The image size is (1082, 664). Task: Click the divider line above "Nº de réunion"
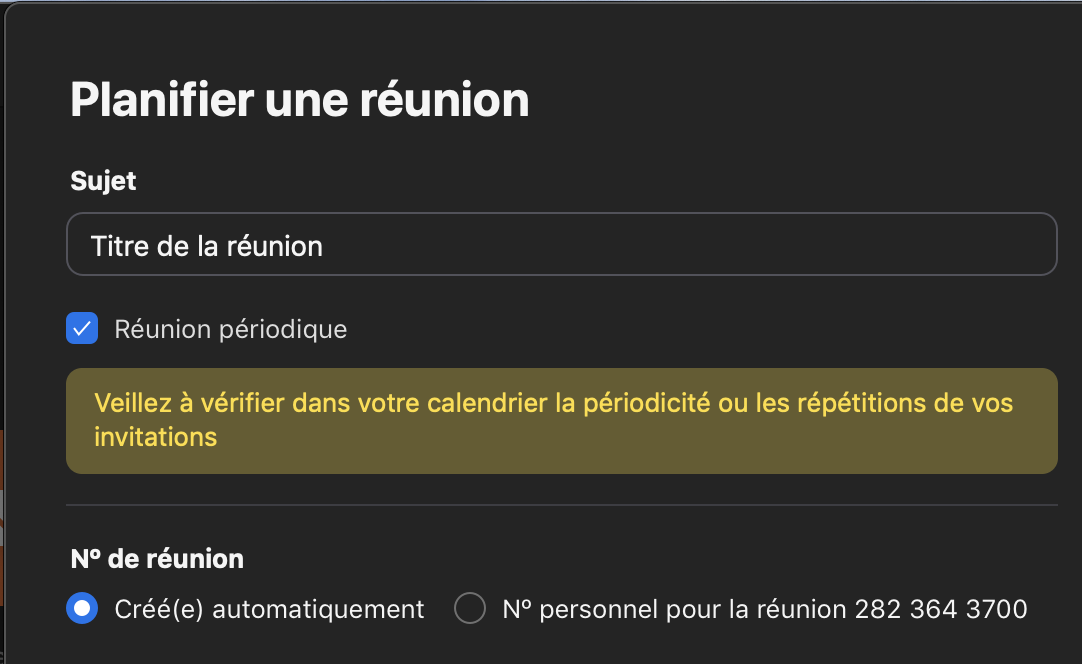[x=561, y=505]
